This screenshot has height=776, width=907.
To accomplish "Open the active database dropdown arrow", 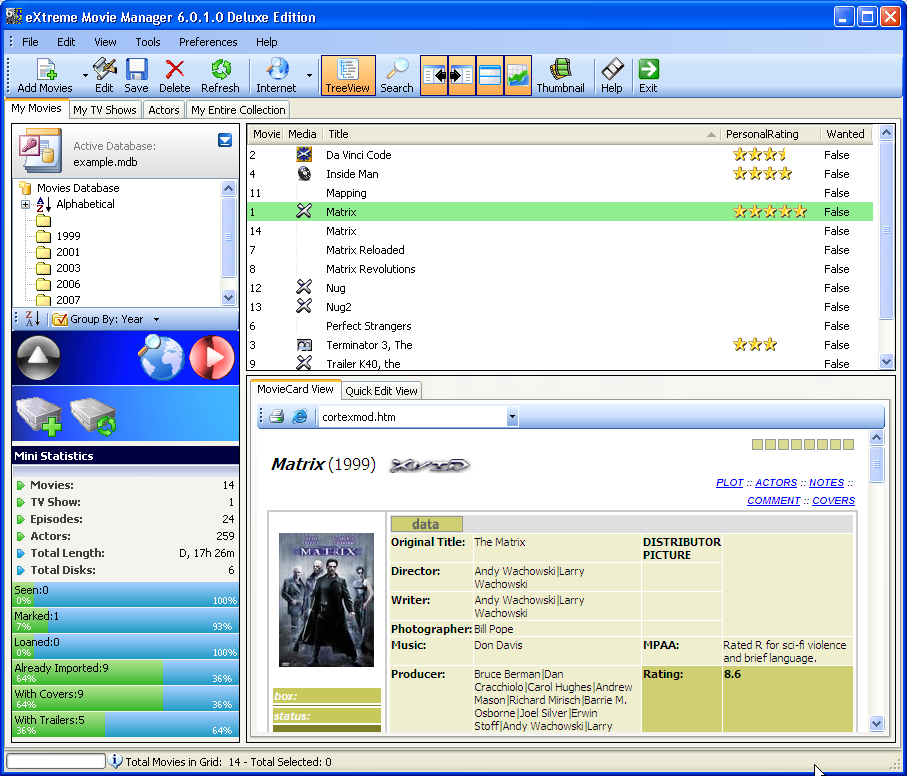I will pyautogui.click(x=225, y=140).
